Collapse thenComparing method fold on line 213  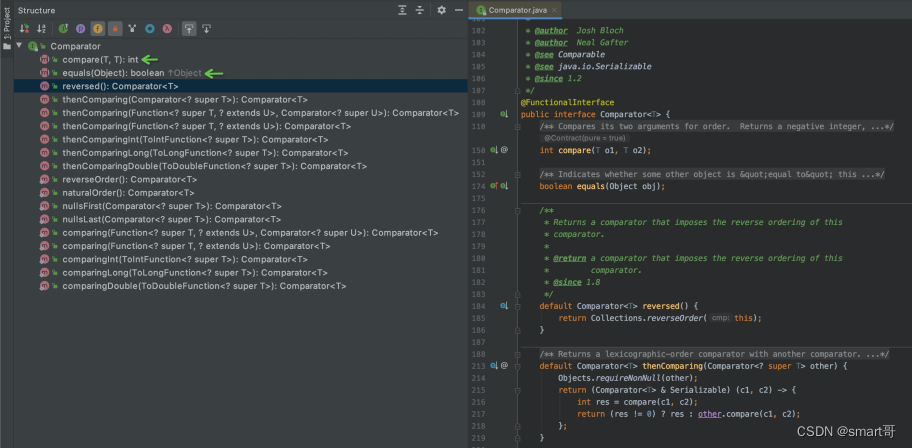click(517, 366)
